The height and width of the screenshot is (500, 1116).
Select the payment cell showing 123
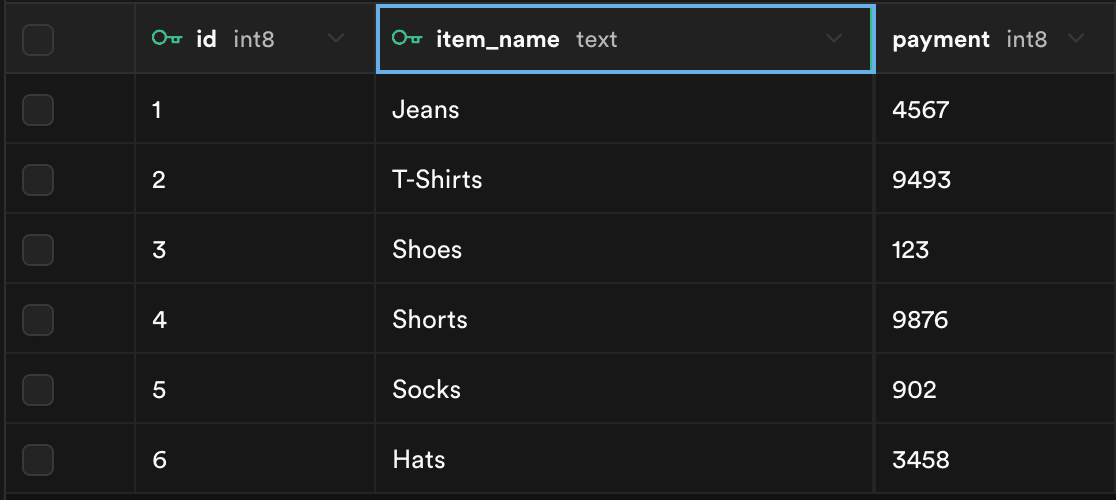tap(911, 250)
